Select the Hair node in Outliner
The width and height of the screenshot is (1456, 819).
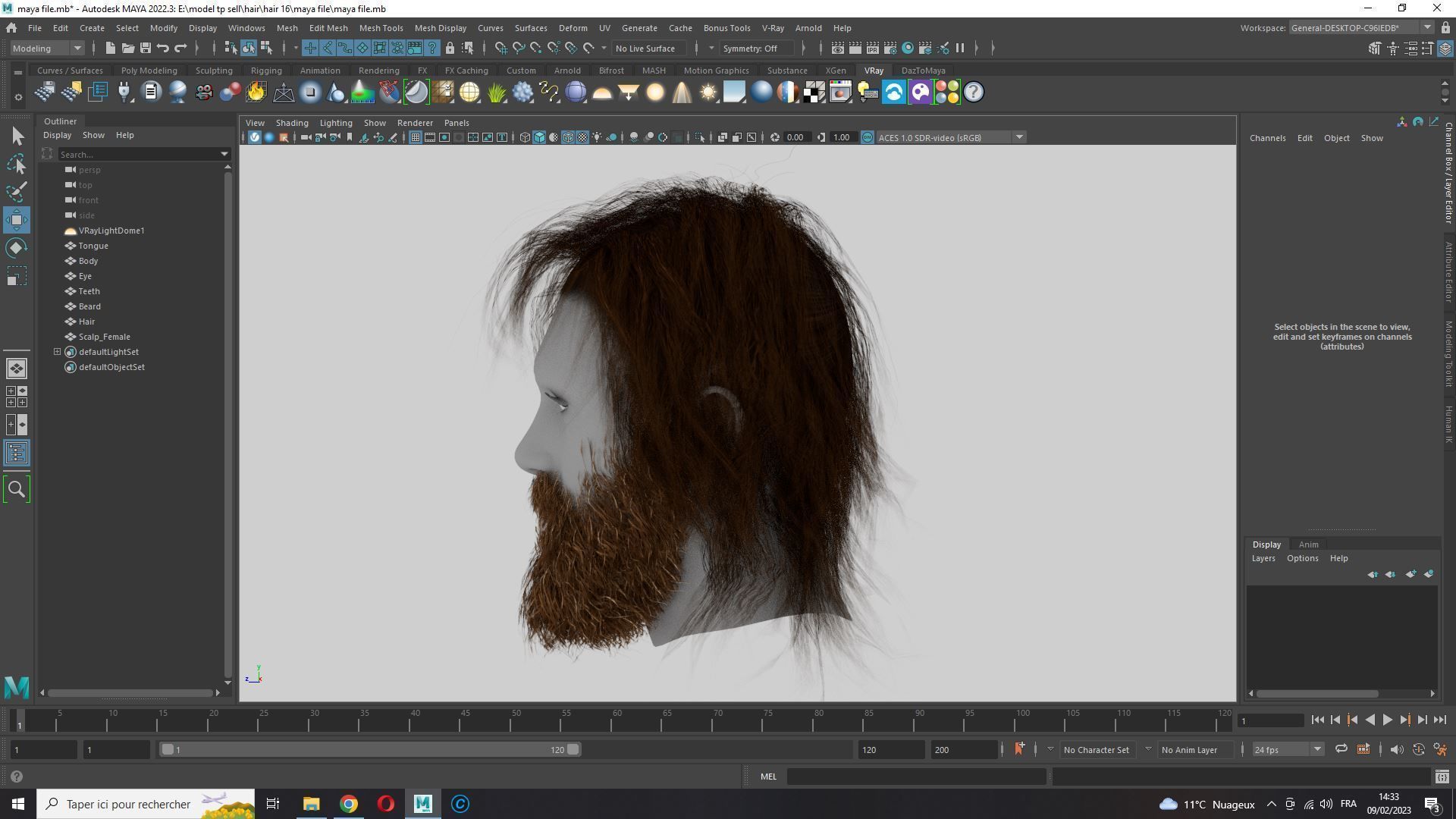(x=86, y=322)
